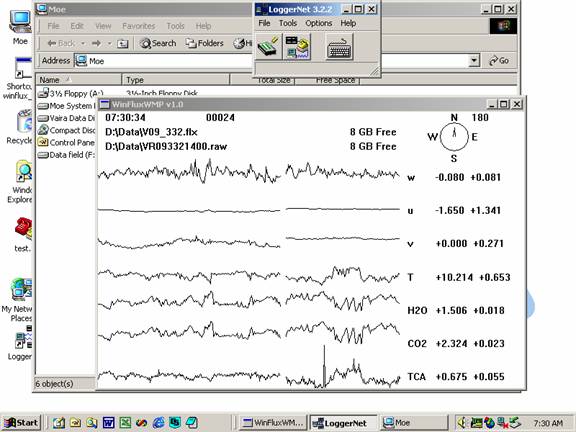The width and height of the screenshot is (576, 432).
Task: Launch Internet Explorer from quick launch
Action: coord(159,423)
